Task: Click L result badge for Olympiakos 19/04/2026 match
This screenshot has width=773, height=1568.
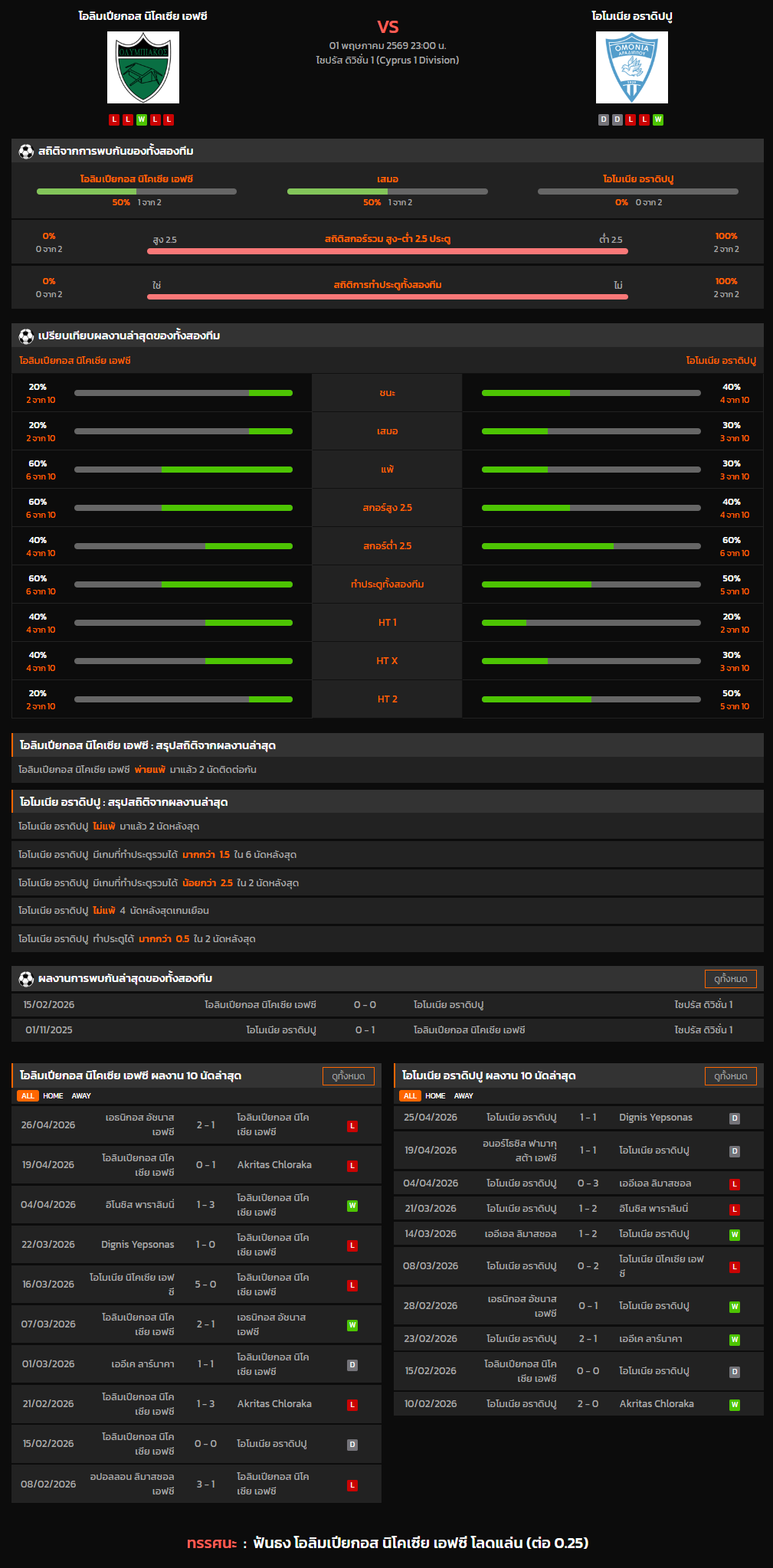Action: [352, 1166]
